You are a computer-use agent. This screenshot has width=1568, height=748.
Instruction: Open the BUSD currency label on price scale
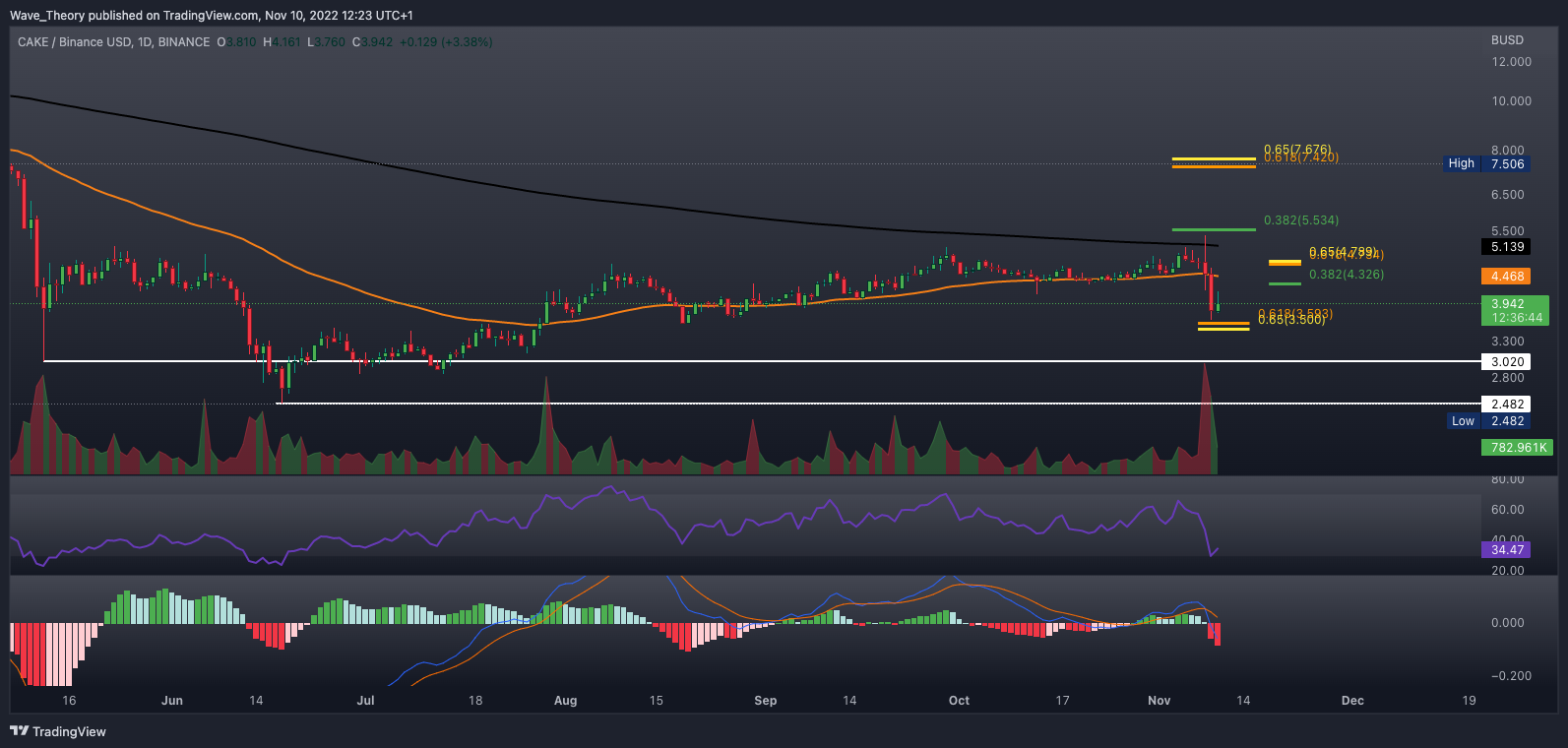coord(1507,40)
